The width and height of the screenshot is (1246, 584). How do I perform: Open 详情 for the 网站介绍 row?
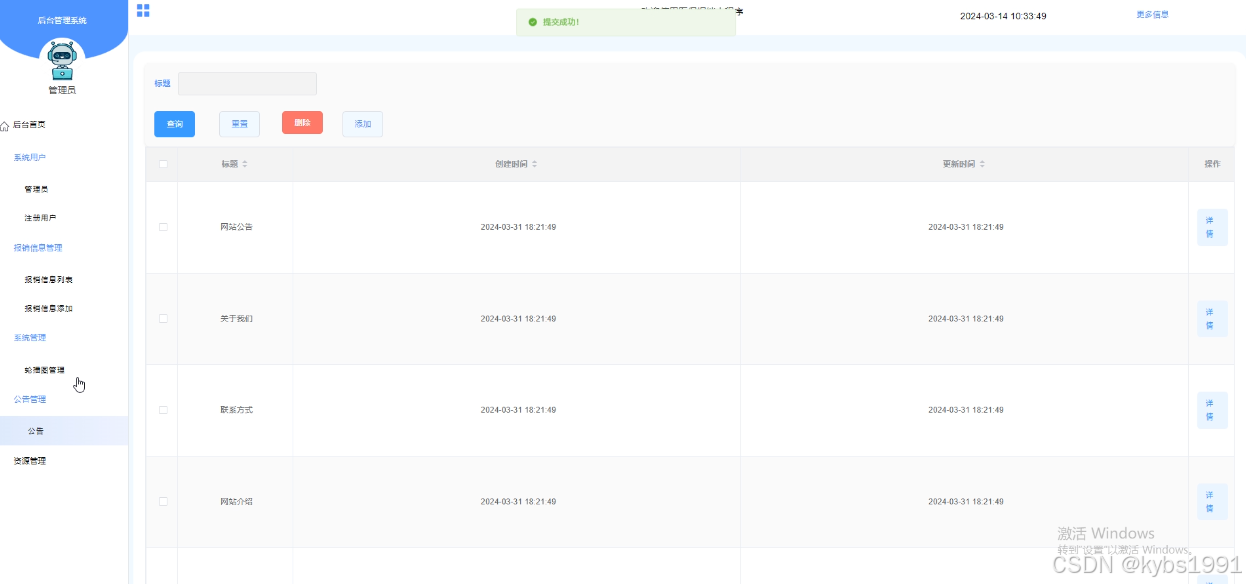(x=1212, y=501)
